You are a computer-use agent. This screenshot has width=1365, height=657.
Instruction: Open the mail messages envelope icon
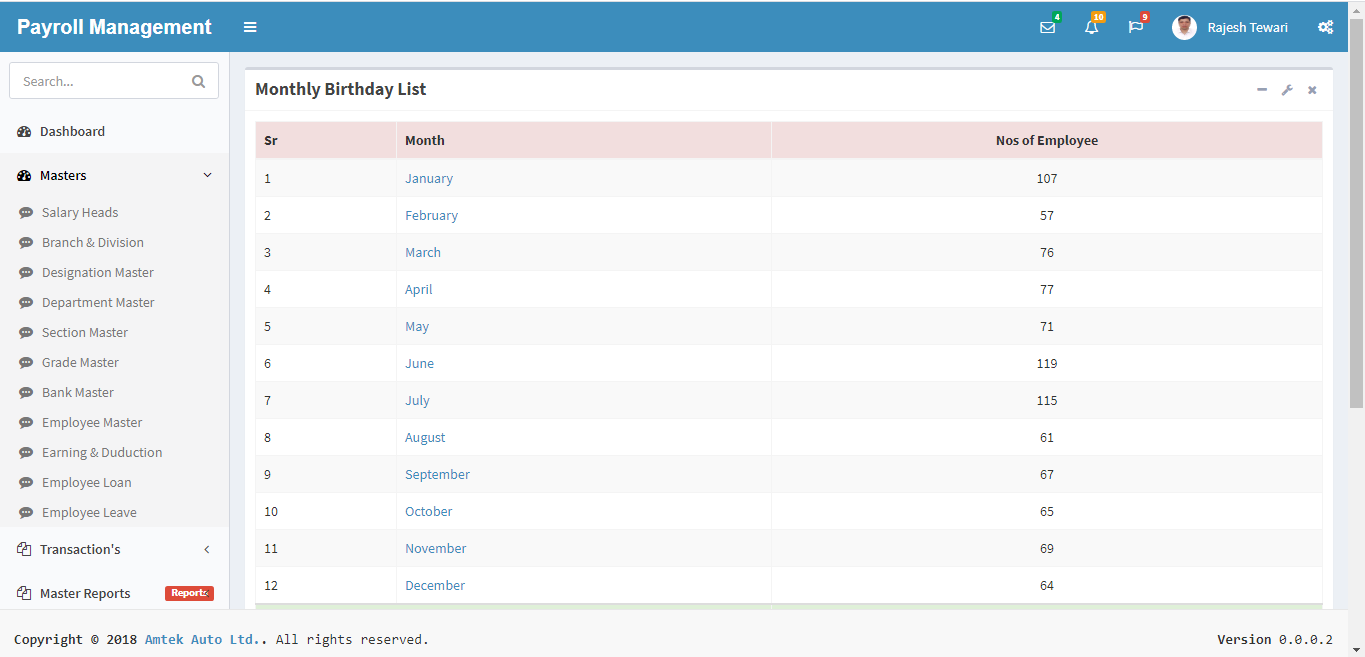click(x=1047, y=27)
